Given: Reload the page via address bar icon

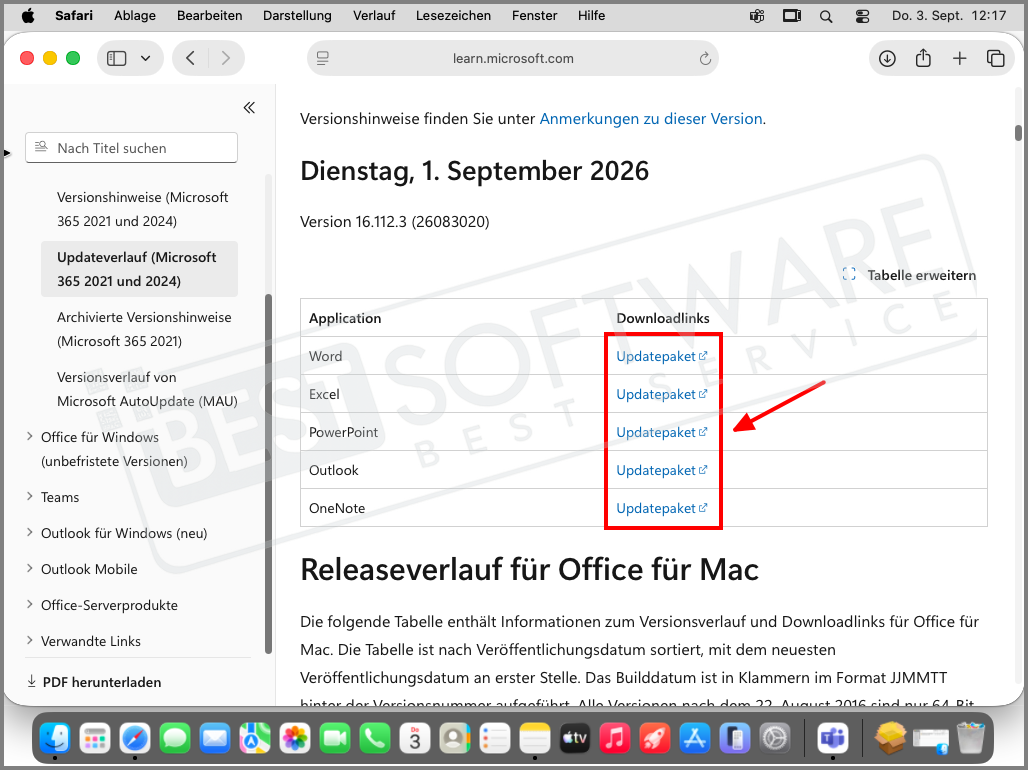Looking at the screenshot, I should pos(705,58).
